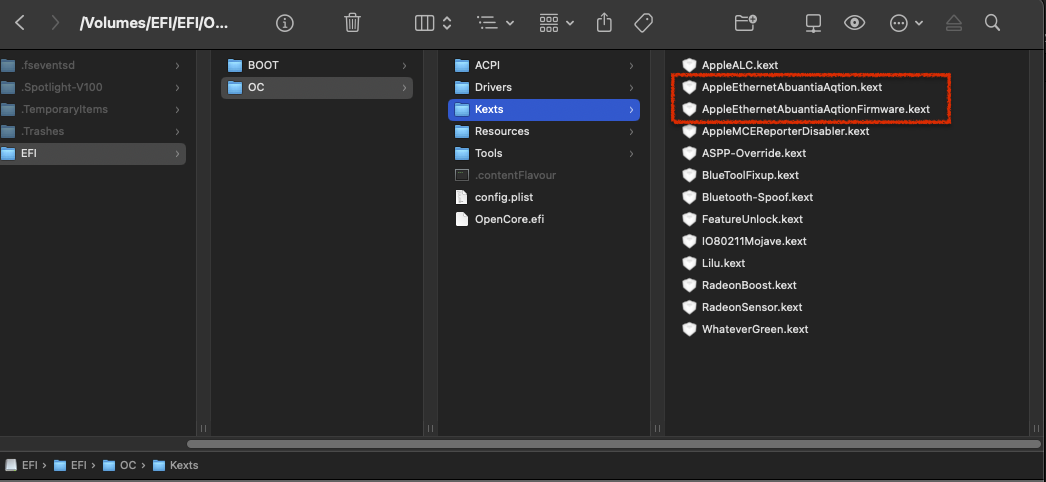Image resolution: width=1046 pixels, height=482 pixels.
Task: Create a new folder with toolbar icon
Action: pos(746,23)
